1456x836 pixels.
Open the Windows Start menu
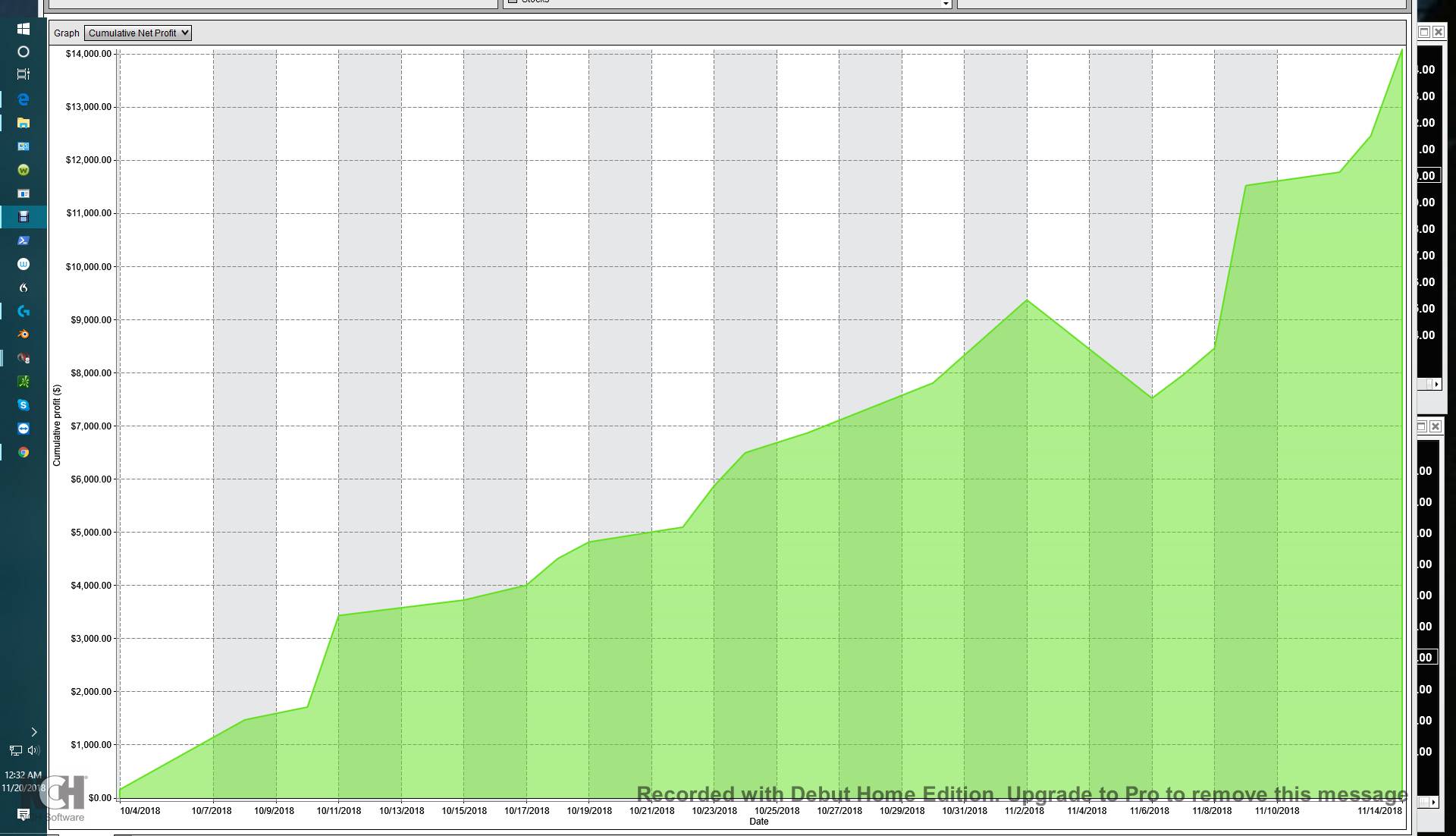click(24, 28)
